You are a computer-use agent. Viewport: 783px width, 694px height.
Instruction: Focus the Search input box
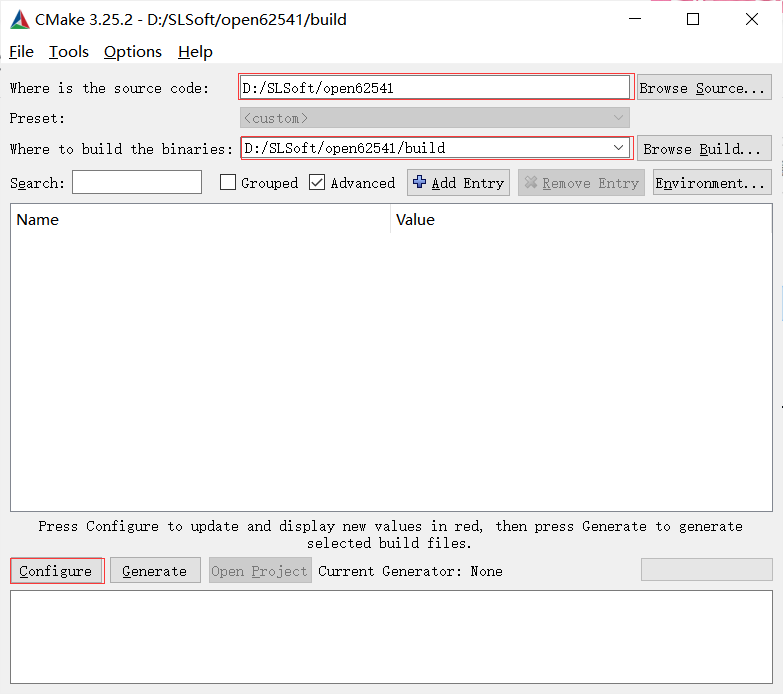[x=137, y=182]
